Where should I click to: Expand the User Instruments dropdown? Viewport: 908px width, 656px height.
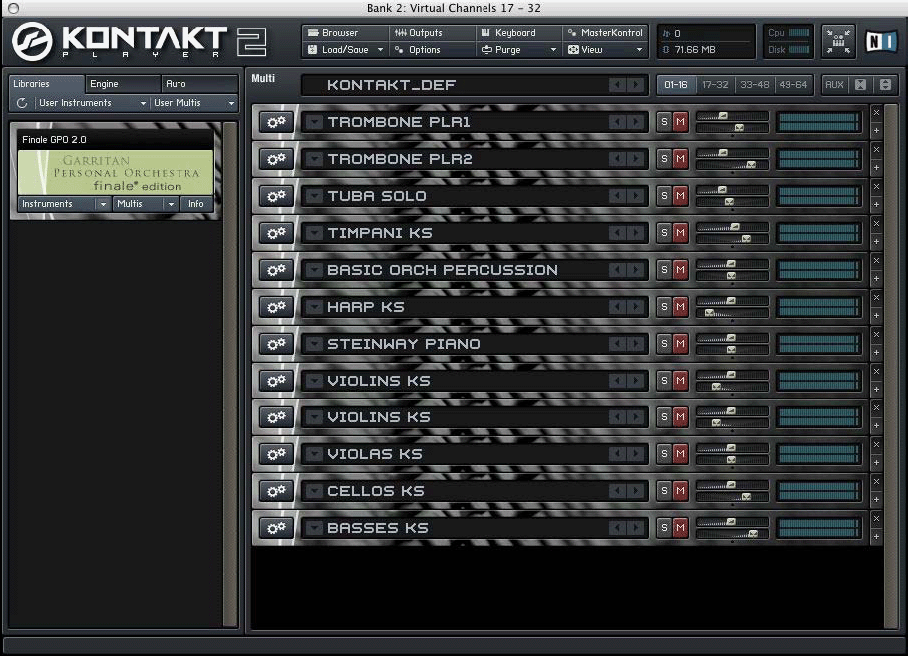coord(92,103)
